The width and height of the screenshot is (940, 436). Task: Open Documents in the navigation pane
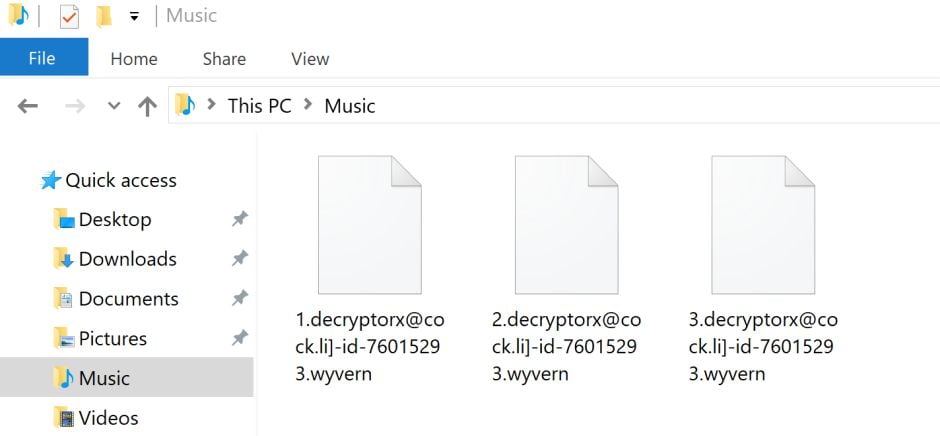(x=128, y=299)
